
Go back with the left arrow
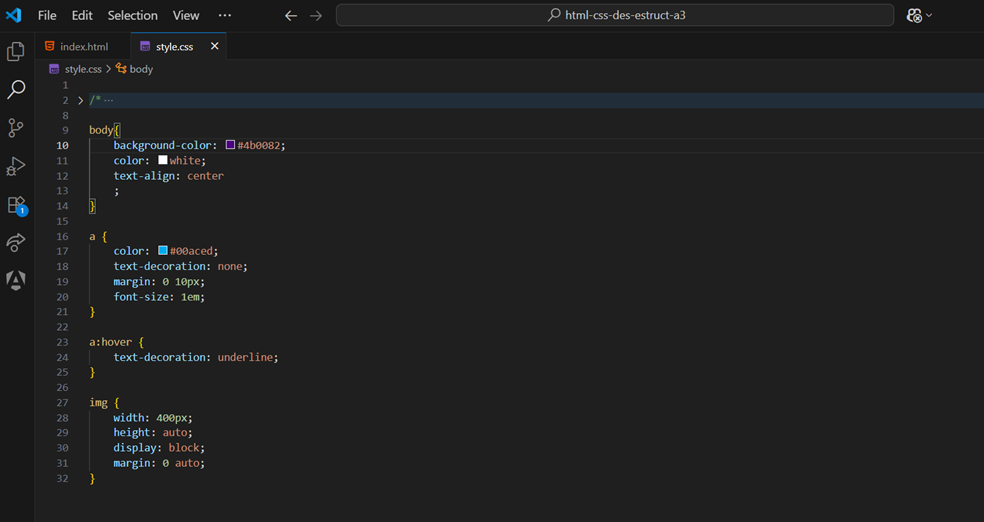(x=291, y=16)
